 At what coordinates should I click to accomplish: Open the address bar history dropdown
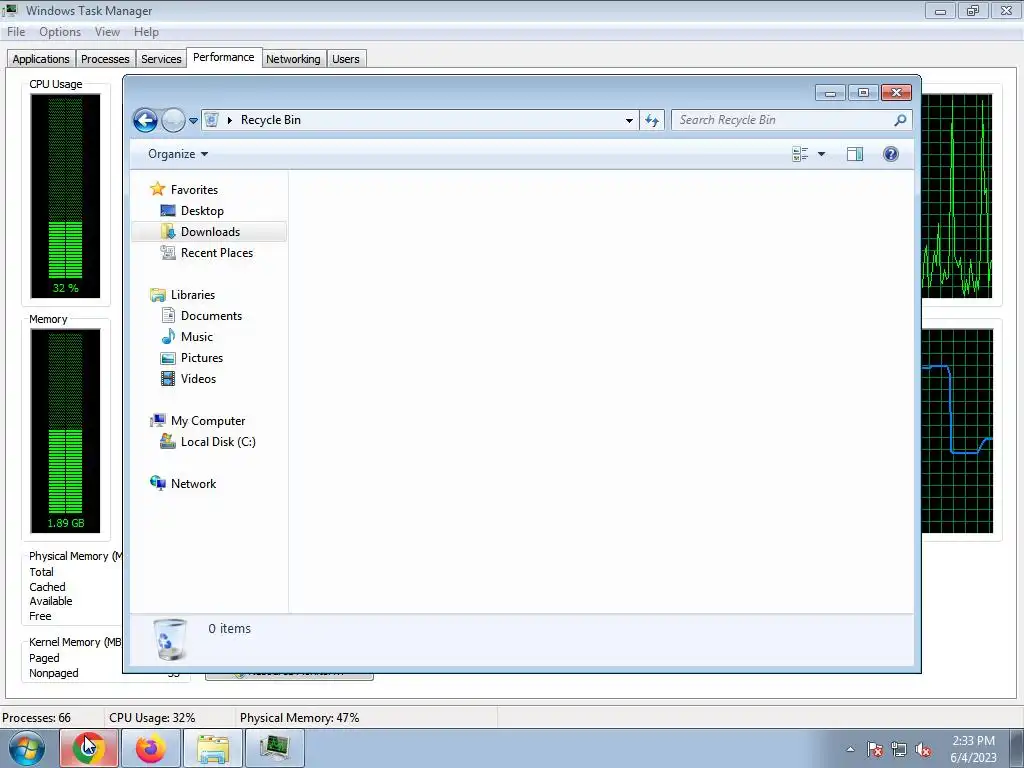click(629, 120)
